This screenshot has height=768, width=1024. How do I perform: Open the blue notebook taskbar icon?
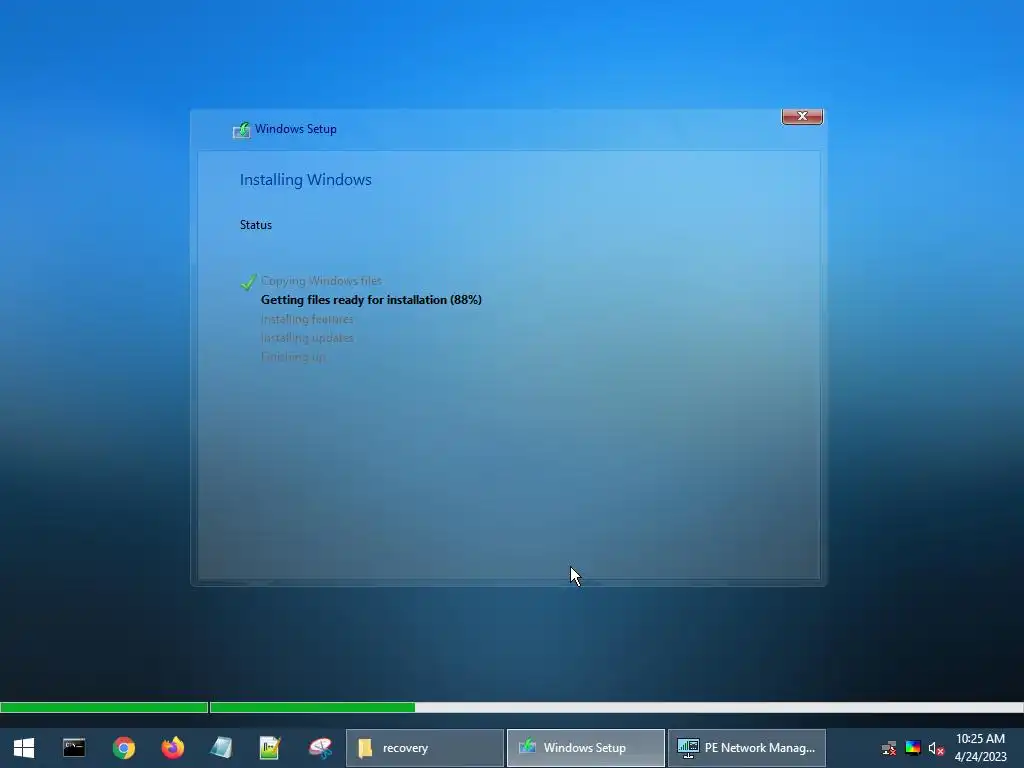[221, 748]
